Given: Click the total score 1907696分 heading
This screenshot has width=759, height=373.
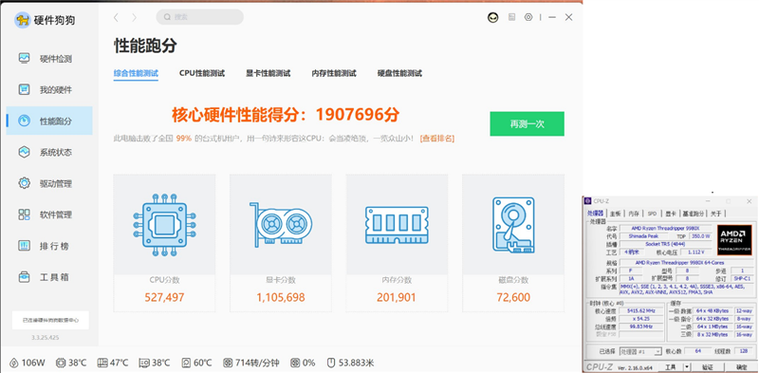Looking at the screenshot, I should coord(286,115).
